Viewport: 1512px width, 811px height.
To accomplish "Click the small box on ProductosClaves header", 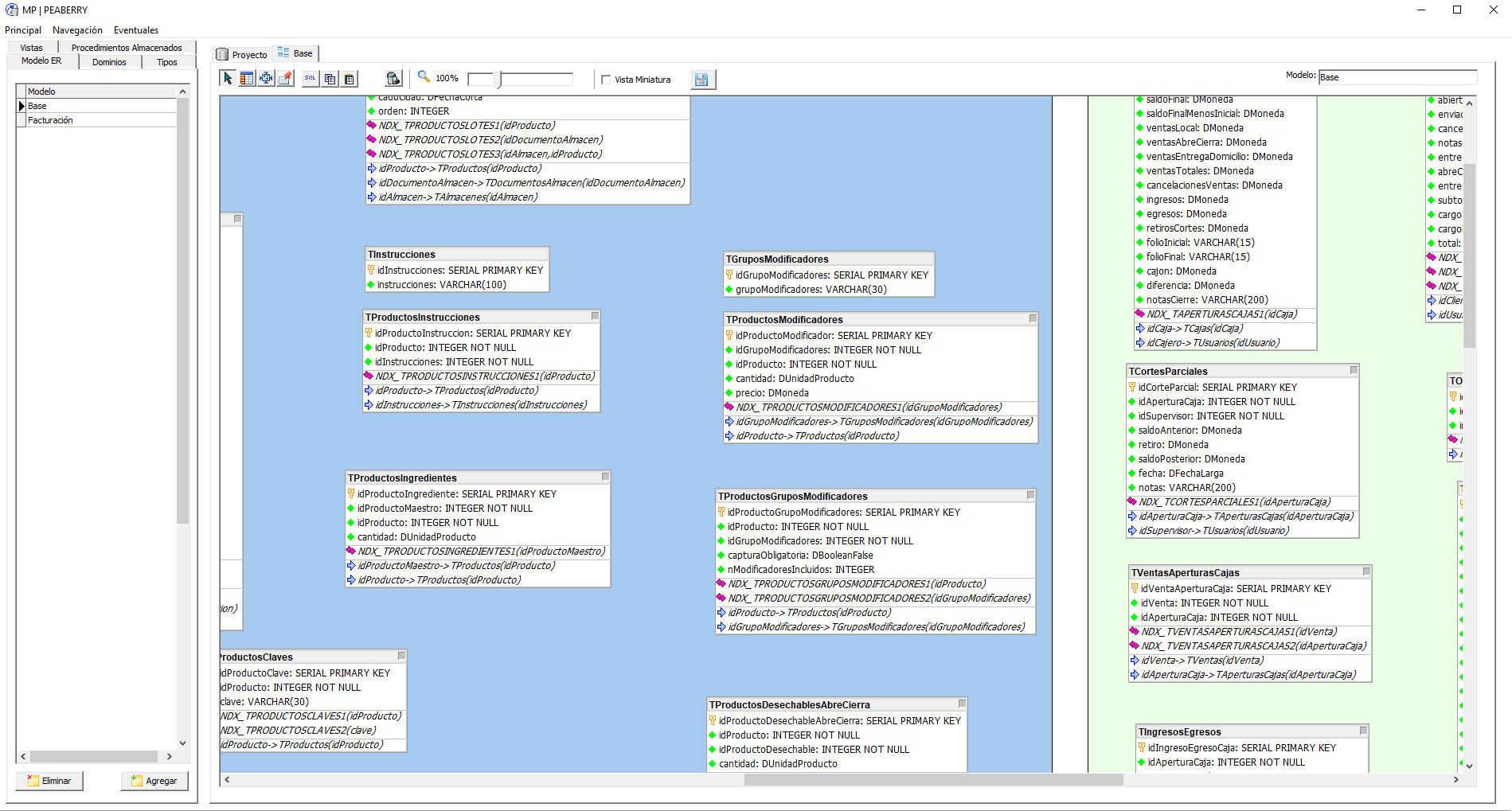I will (401, 656).
